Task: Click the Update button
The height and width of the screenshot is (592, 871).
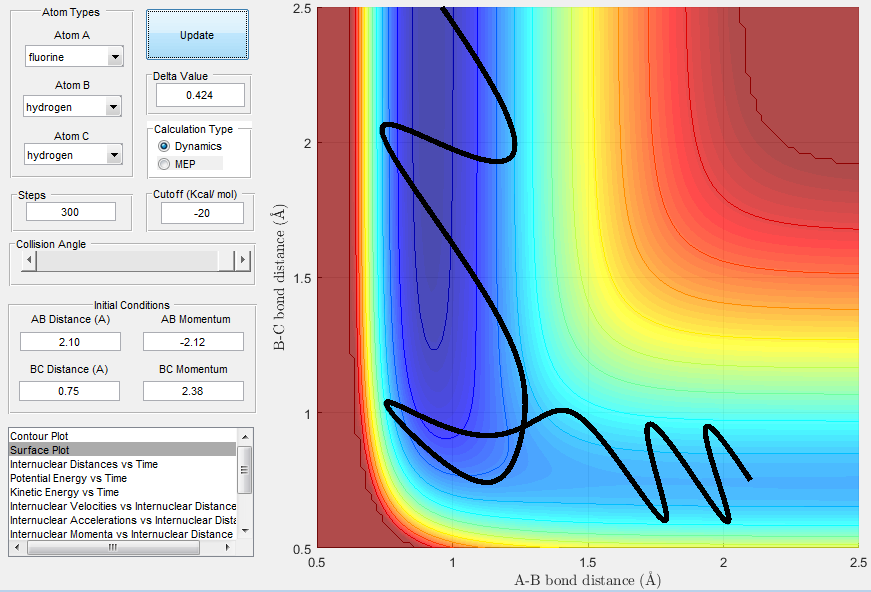Action: [x=197, y=34]
